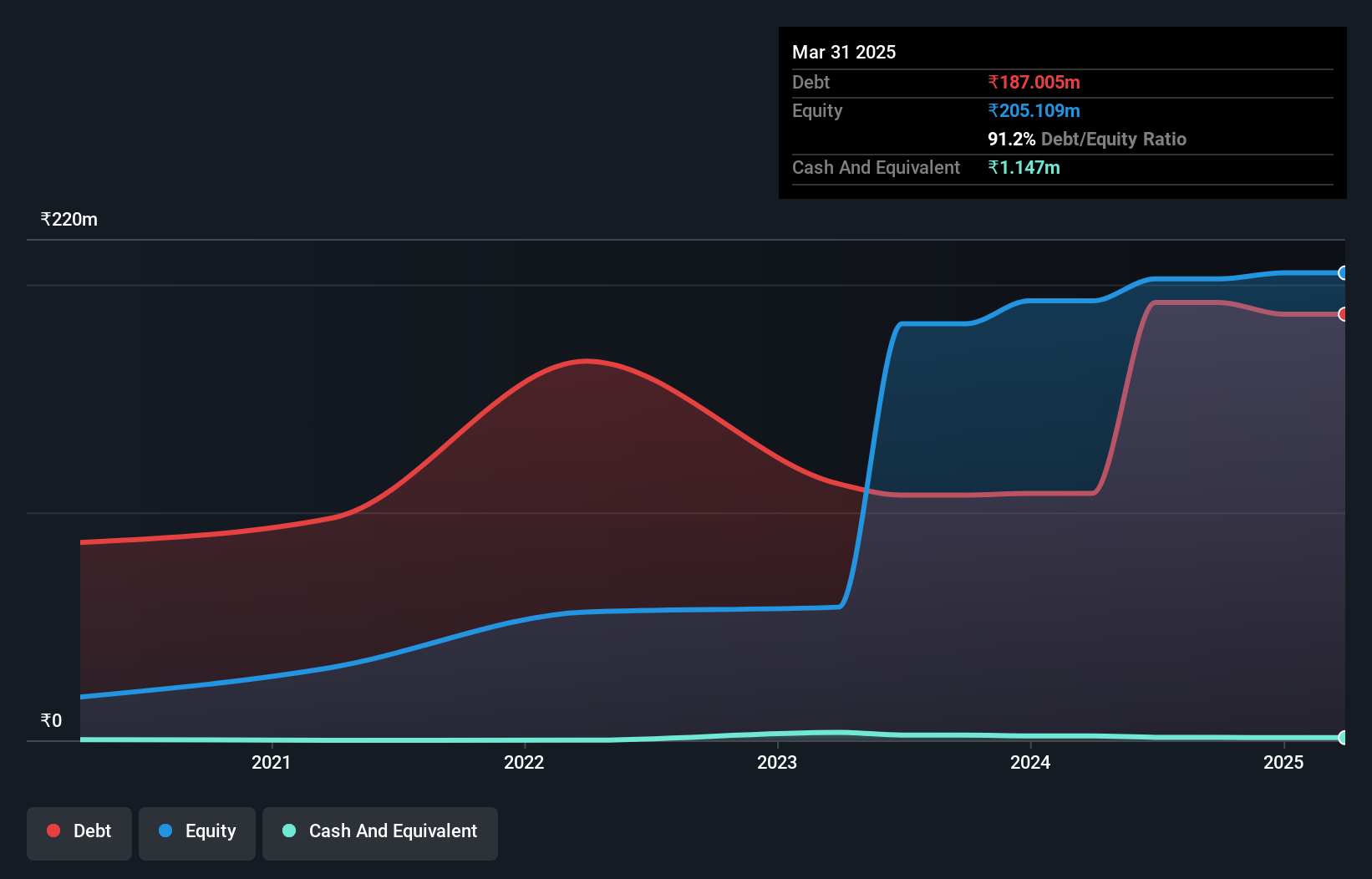Click the Debt row label in tooltip

pyautogui.click(x=810, y=82)
